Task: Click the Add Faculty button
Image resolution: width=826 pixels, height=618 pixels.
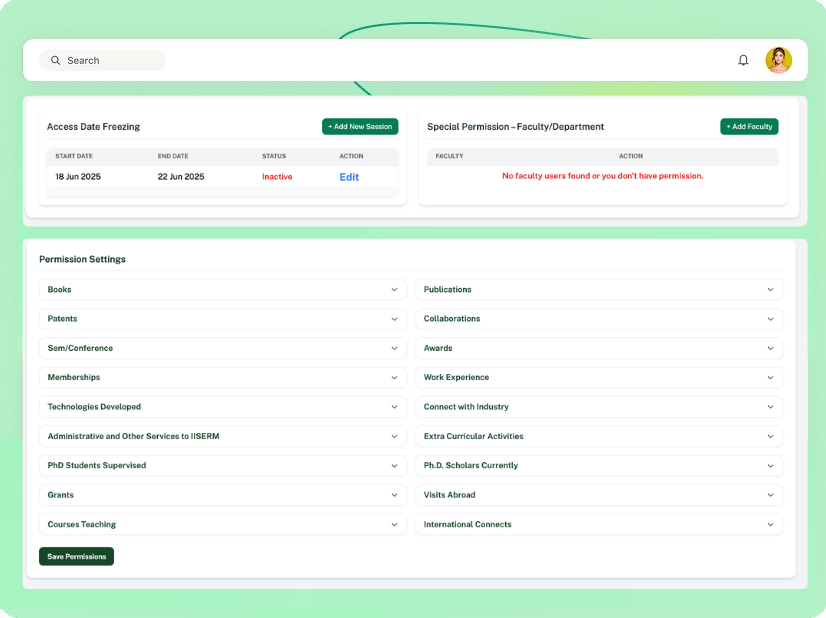Action: 749,127
